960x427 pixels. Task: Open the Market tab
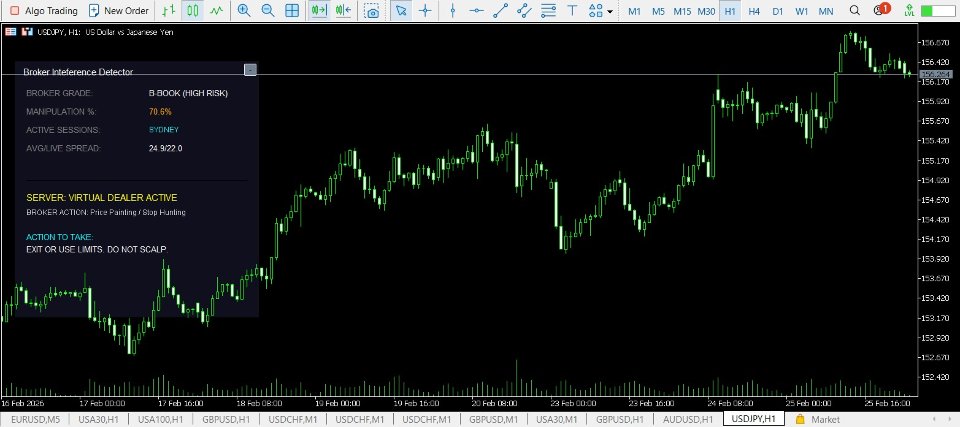tap(818, 419)
